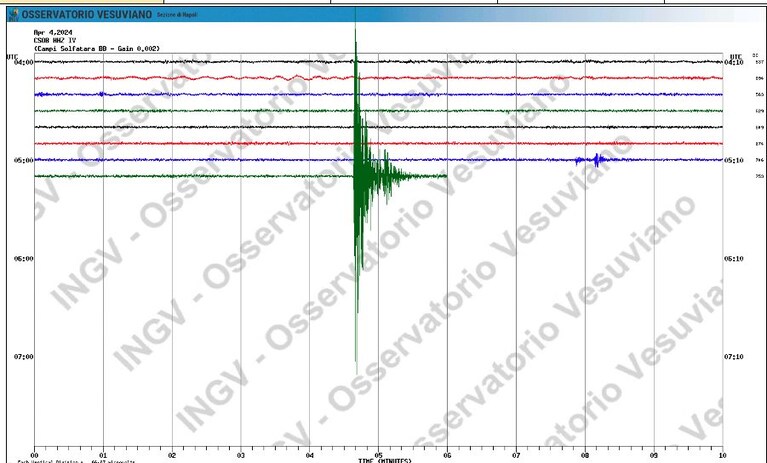Click the UTC label at top right of plot
The image size is (767, 463).
tap(736, 57)
